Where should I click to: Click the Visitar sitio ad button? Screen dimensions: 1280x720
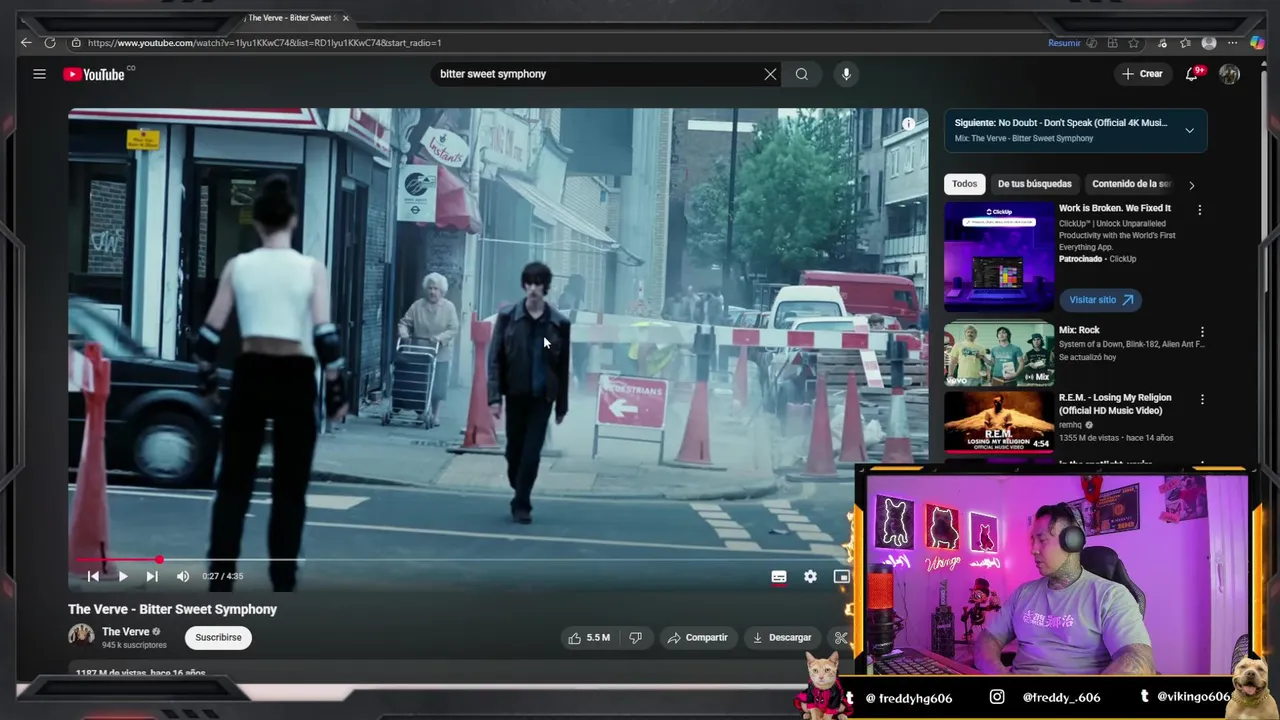[x=1100, y=300]
